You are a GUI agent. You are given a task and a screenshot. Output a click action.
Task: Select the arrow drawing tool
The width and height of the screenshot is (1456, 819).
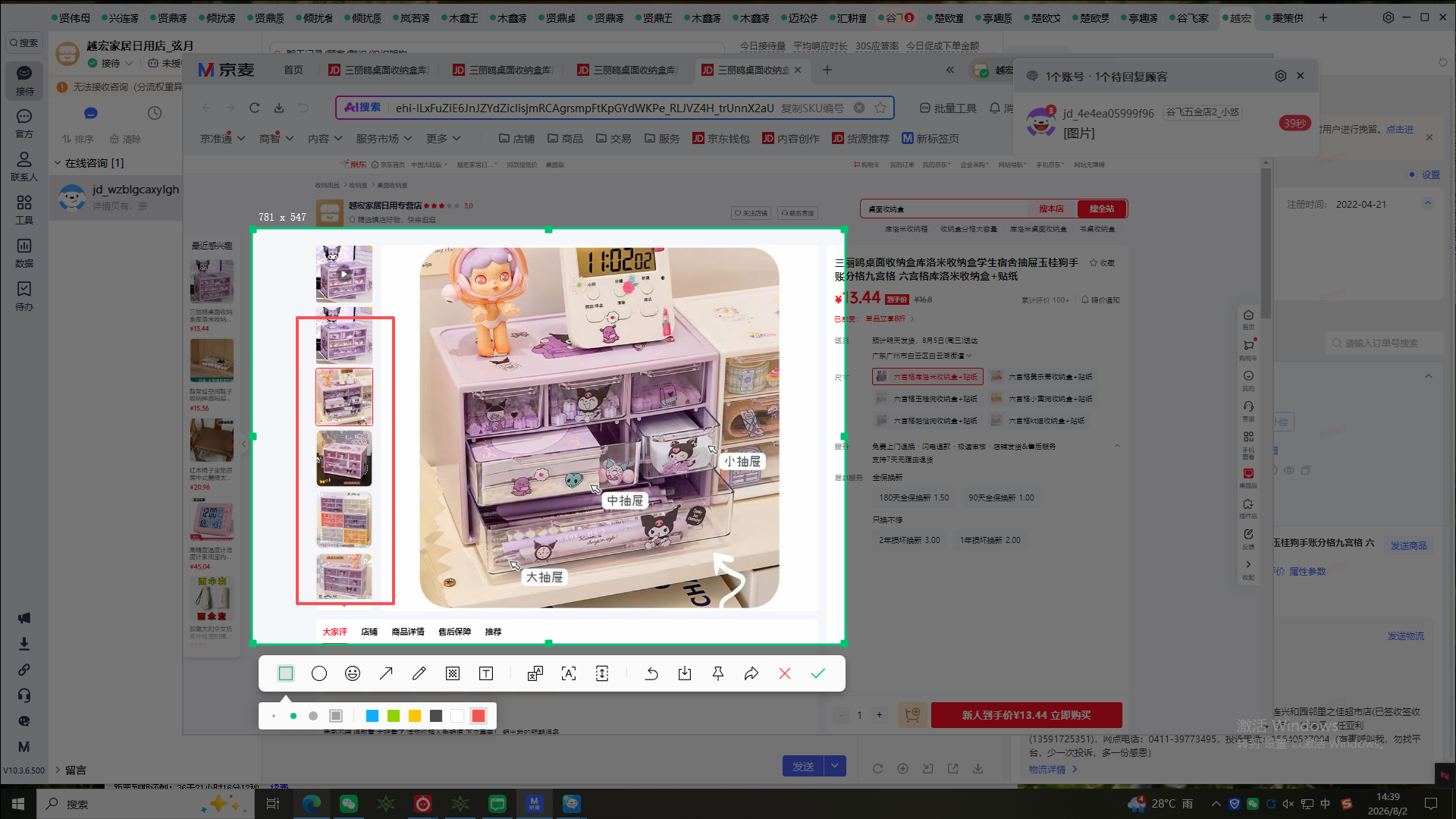pos(386,673)
